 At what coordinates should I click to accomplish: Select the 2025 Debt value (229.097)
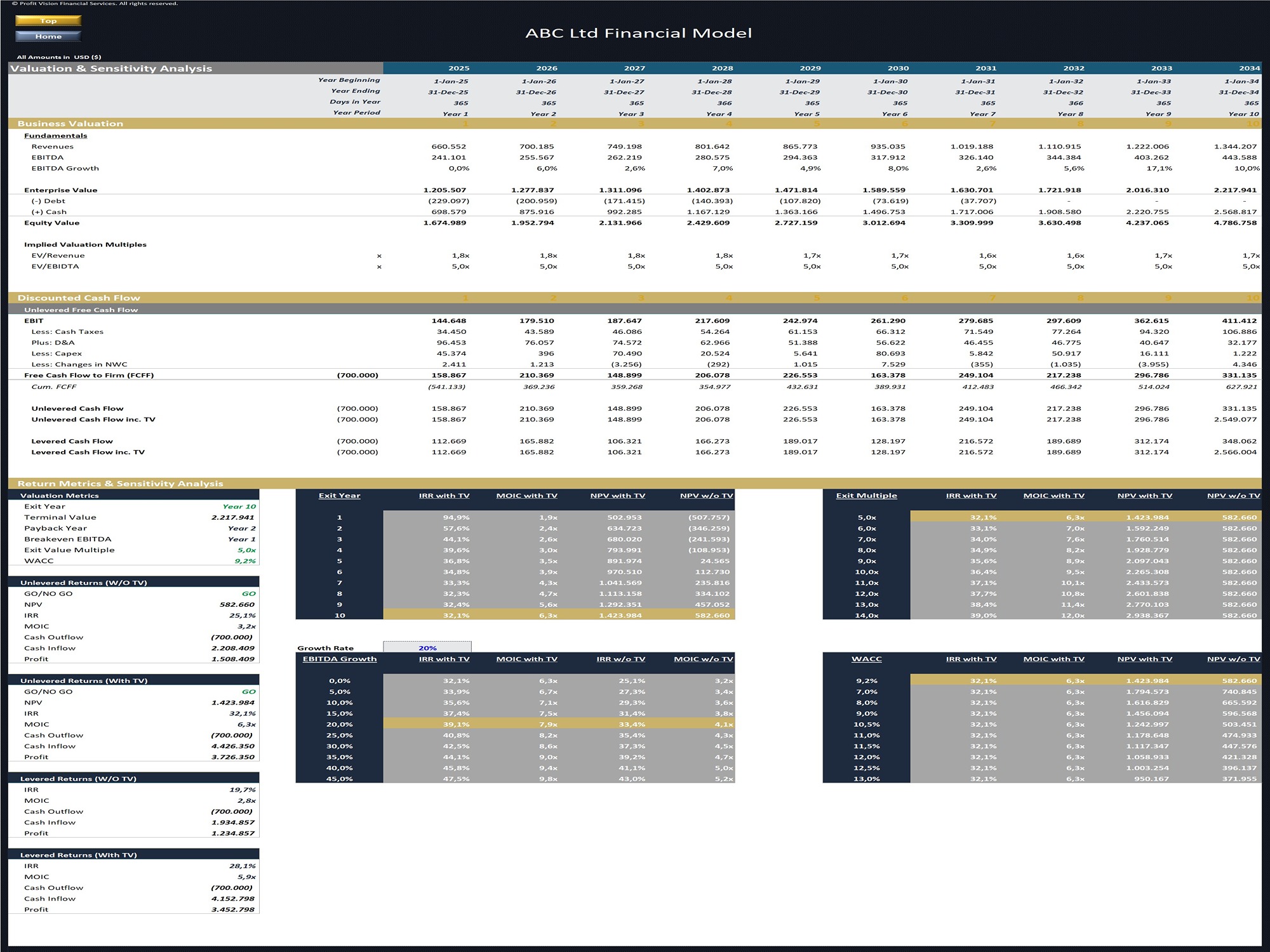point(448,201)
